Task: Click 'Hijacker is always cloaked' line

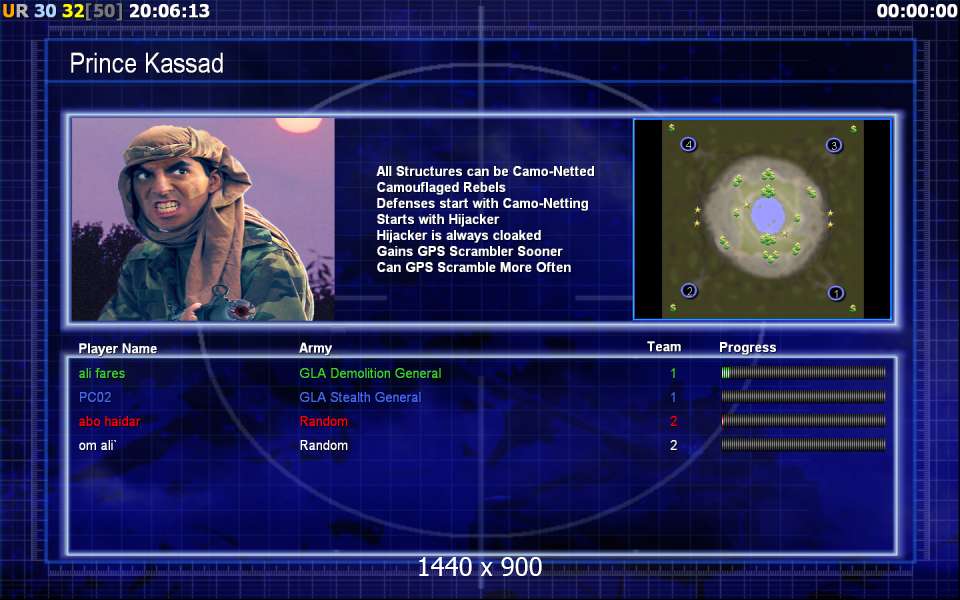Action: click(459, 235)
